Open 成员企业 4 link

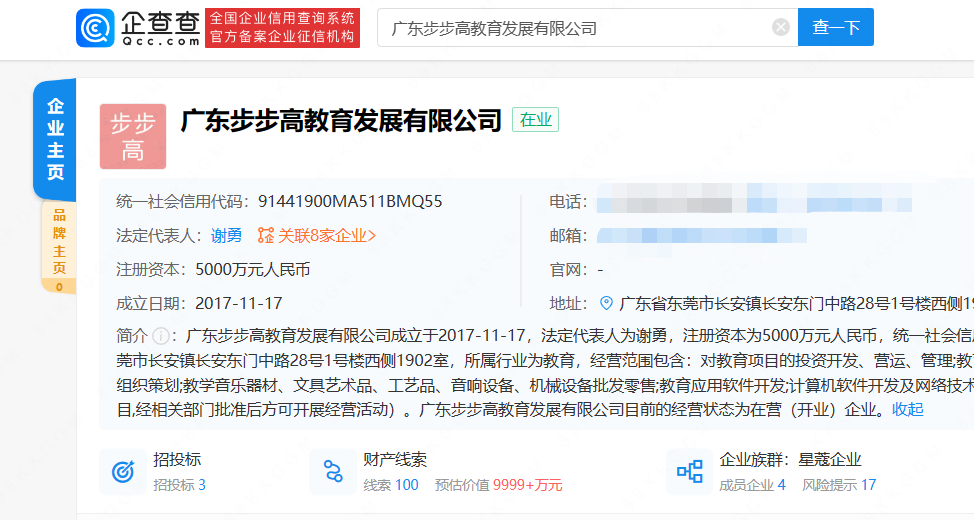pos(752,485)
